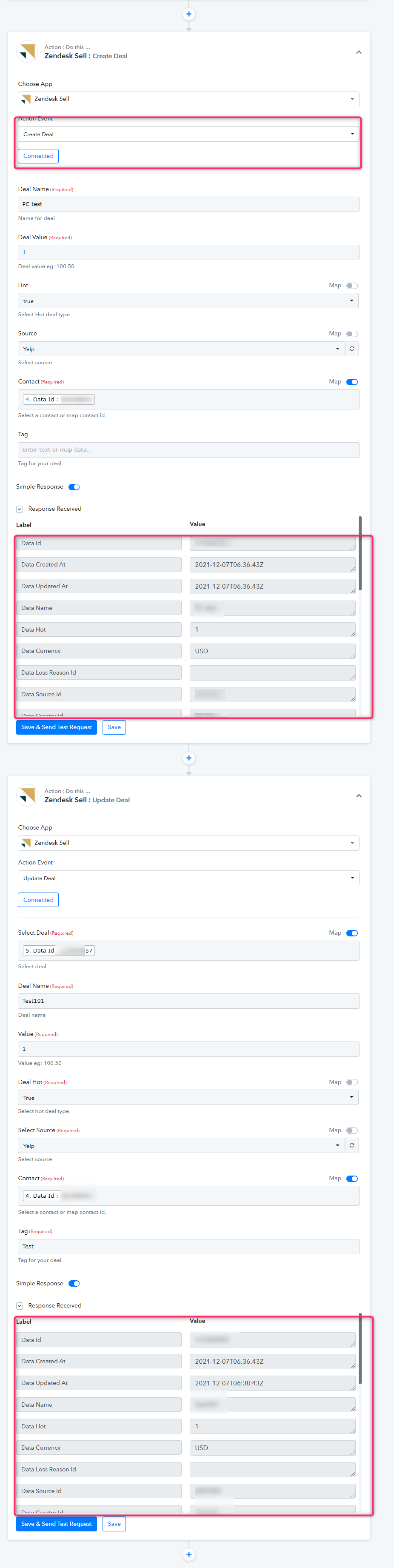Click Data Updated At value 06:38:43Z in Update Deal
The width and height of the screenshot is (394, 1568).
(272, 1384)
